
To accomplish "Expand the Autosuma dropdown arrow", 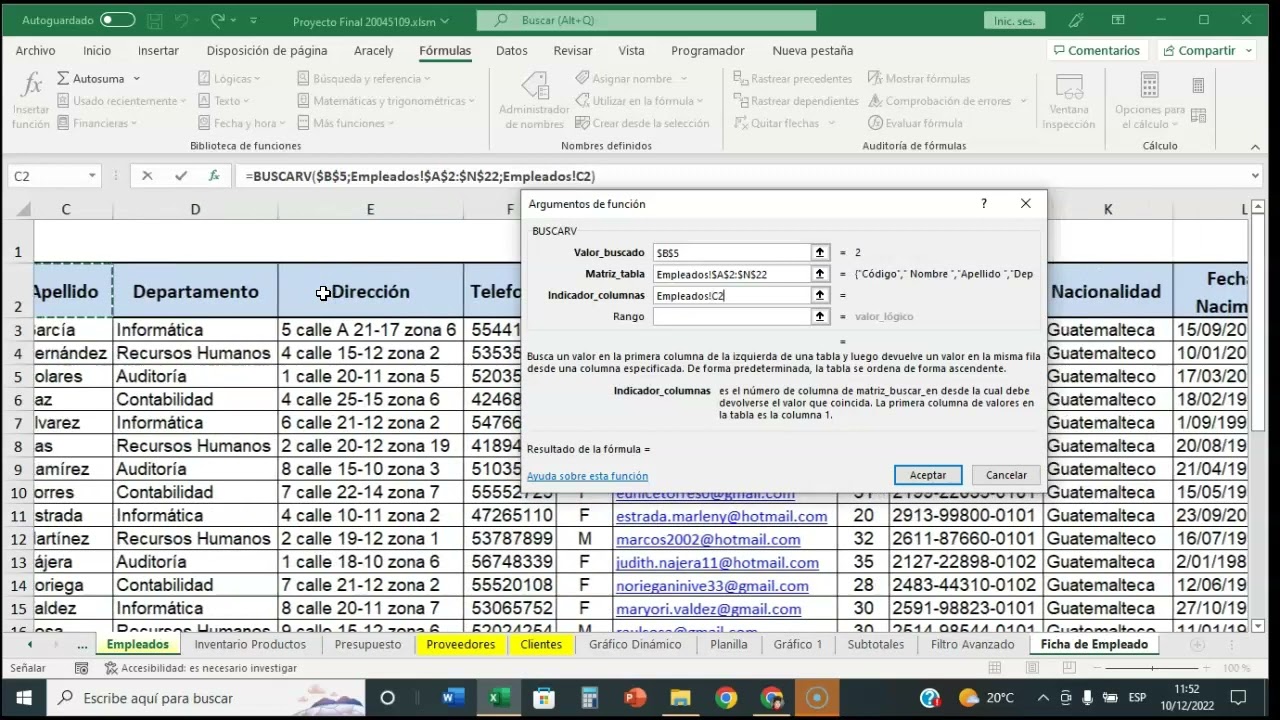I will pos(137,79).
